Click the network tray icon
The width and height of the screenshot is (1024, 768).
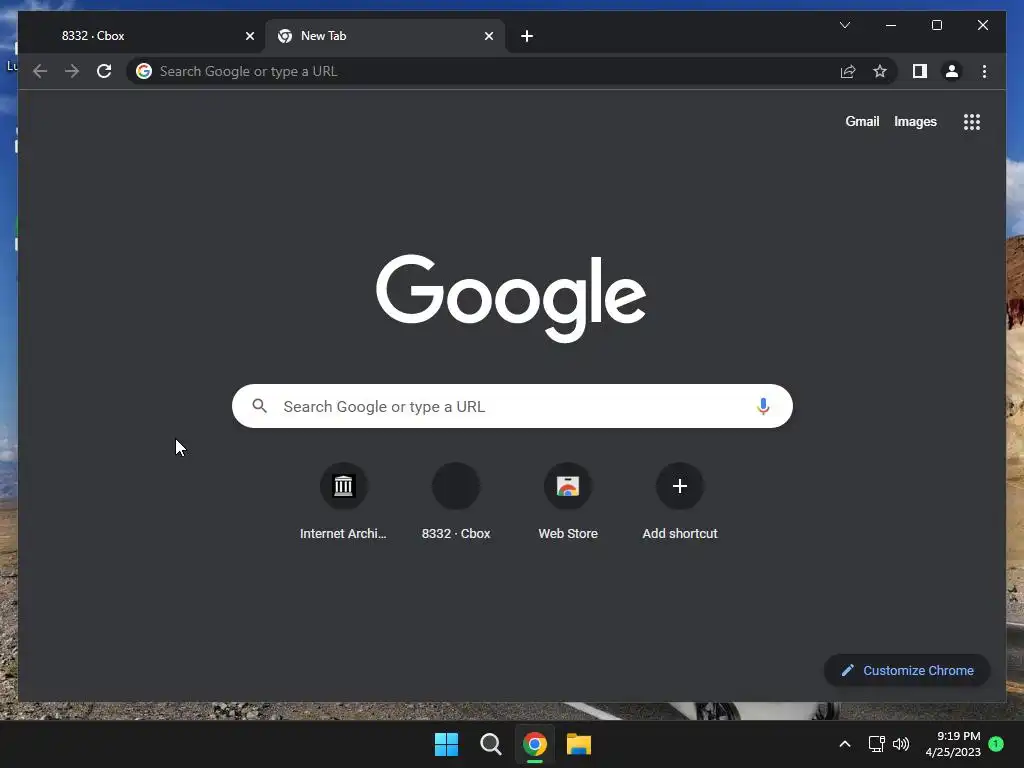(x=876, y=744)
